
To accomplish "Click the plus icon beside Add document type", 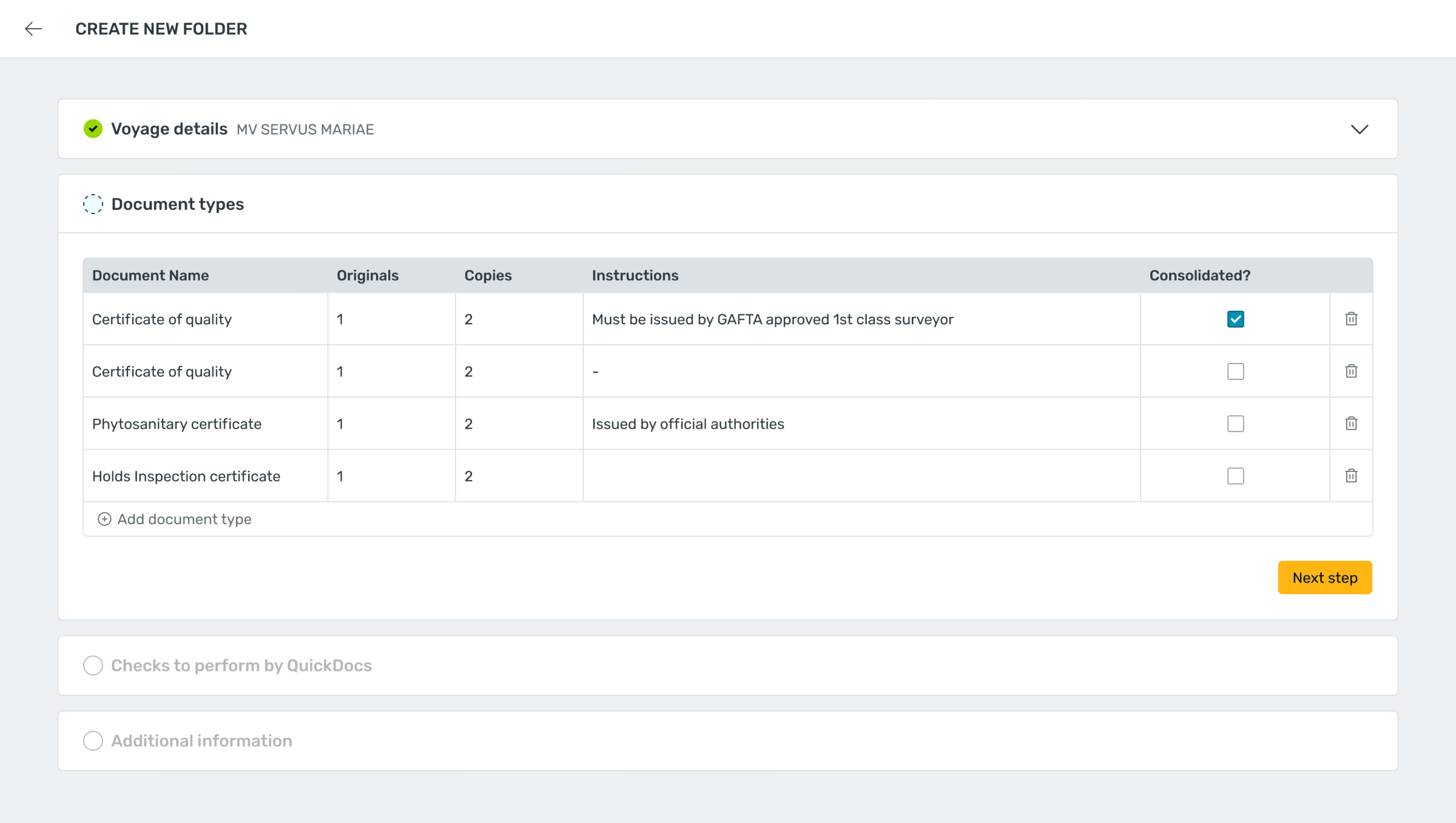I will click(x=104, y=519).
